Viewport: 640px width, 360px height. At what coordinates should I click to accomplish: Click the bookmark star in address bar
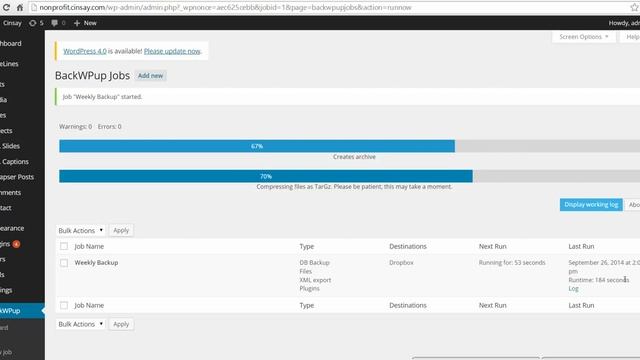[x=634, y=7]
